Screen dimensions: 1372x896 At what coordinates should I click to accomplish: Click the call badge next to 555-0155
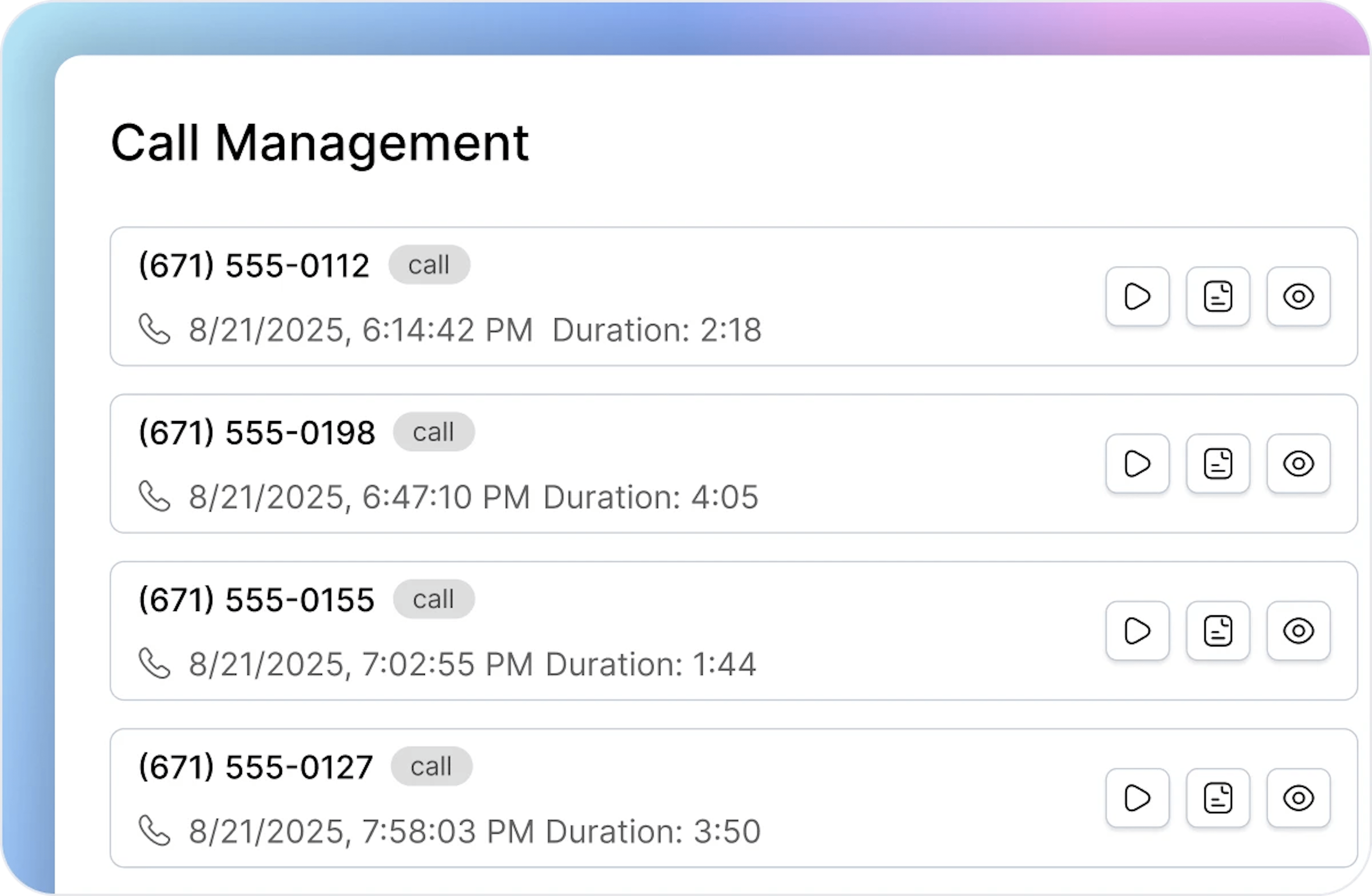pos(433,599)
